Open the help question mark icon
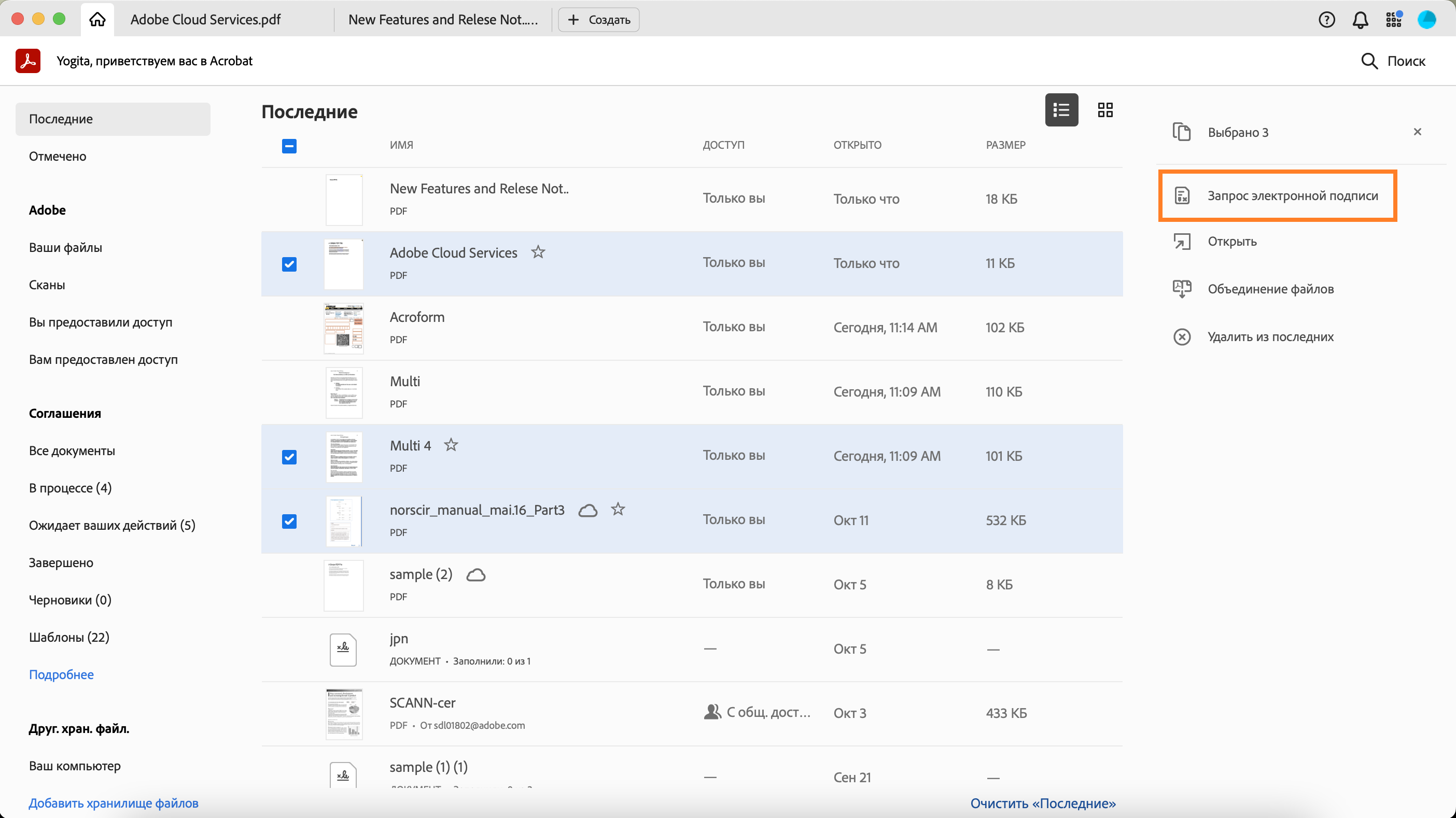Image resolution: width=1456 pixels, height=818 pixels. point(1326,20)
